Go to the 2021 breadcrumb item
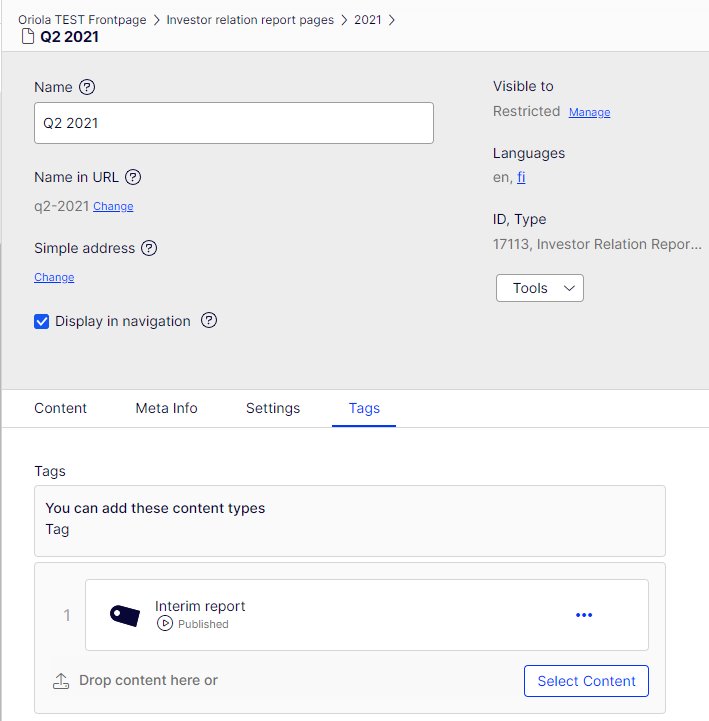Viewport: 709px width, 721px height. coord(368,20)
